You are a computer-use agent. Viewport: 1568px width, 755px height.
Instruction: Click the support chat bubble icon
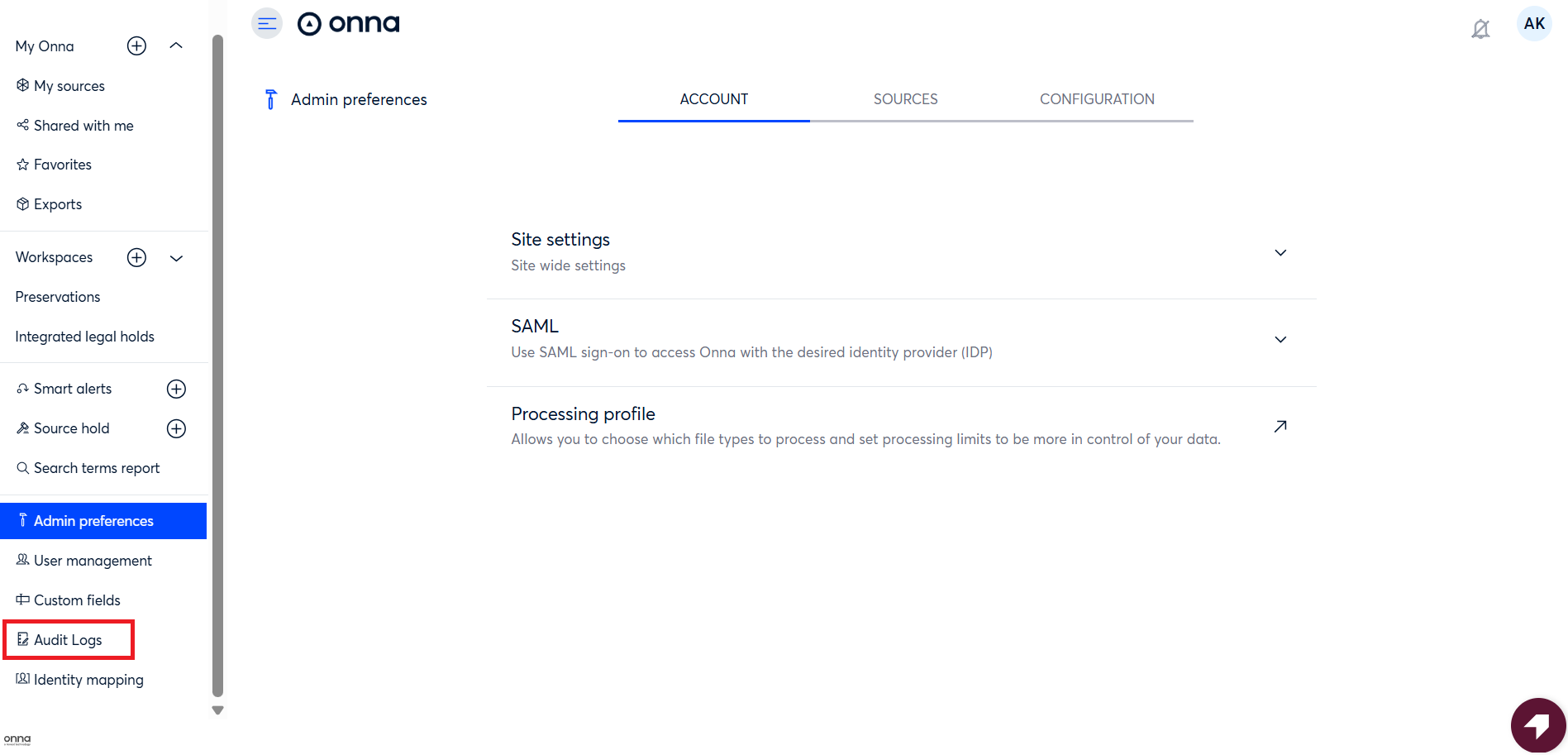click(x=1537, y=725)
